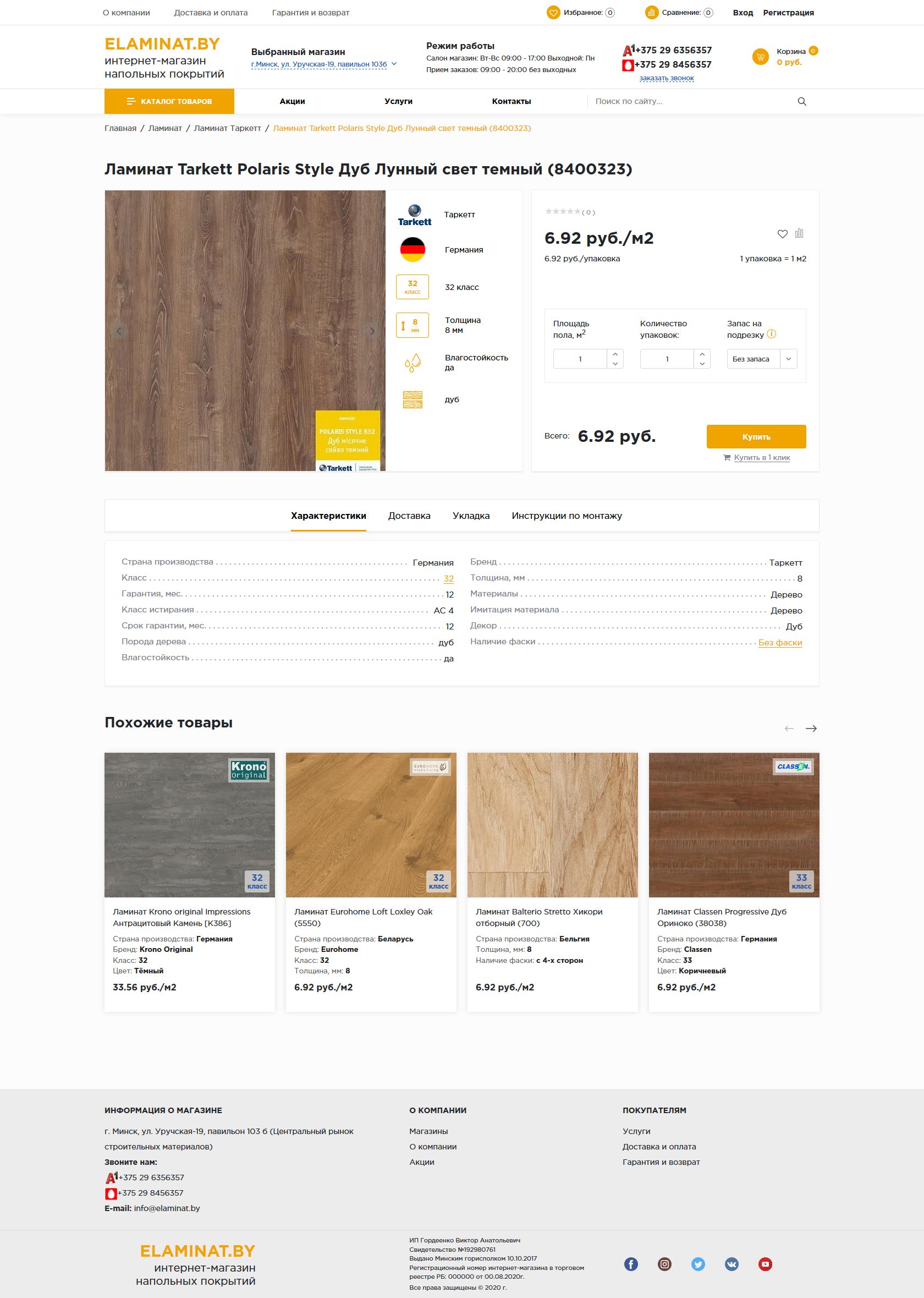The width and height of the screenshot is (924, 1298).
Task: Switch to the Доставка tab
Action: coord(409,516)
